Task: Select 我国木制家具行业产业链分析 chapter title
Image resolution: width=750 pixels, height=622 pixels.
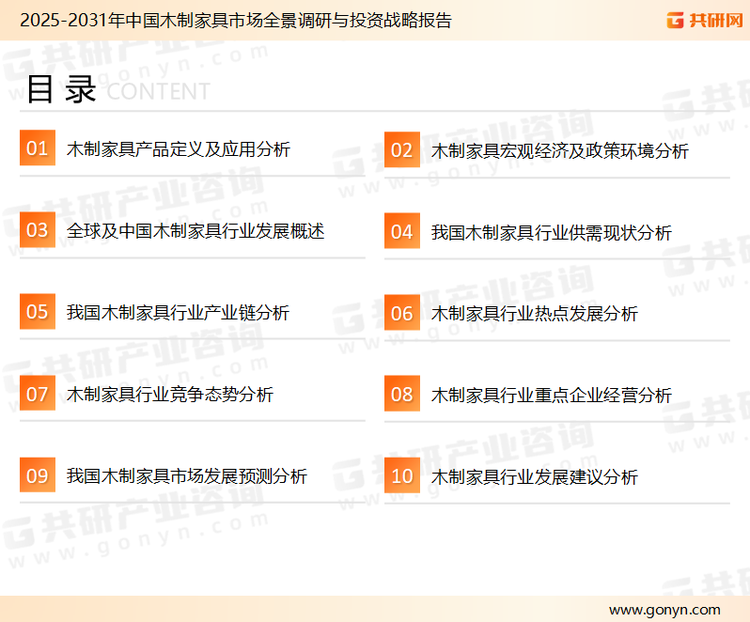Action: [178, 313]
